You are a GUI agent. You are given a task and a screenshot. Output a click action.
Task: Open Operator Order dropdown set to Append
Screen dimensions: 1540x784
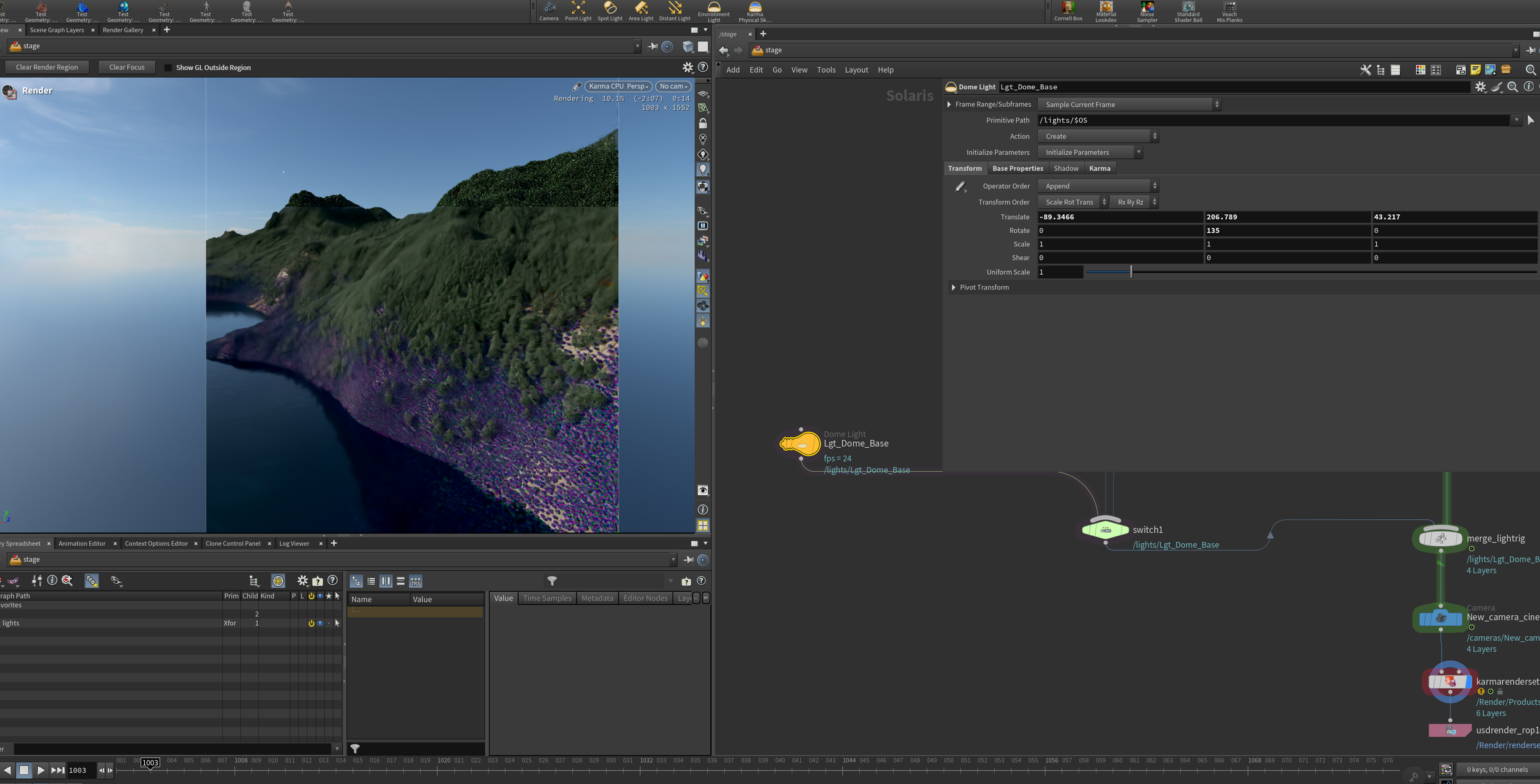(1098, 186)
